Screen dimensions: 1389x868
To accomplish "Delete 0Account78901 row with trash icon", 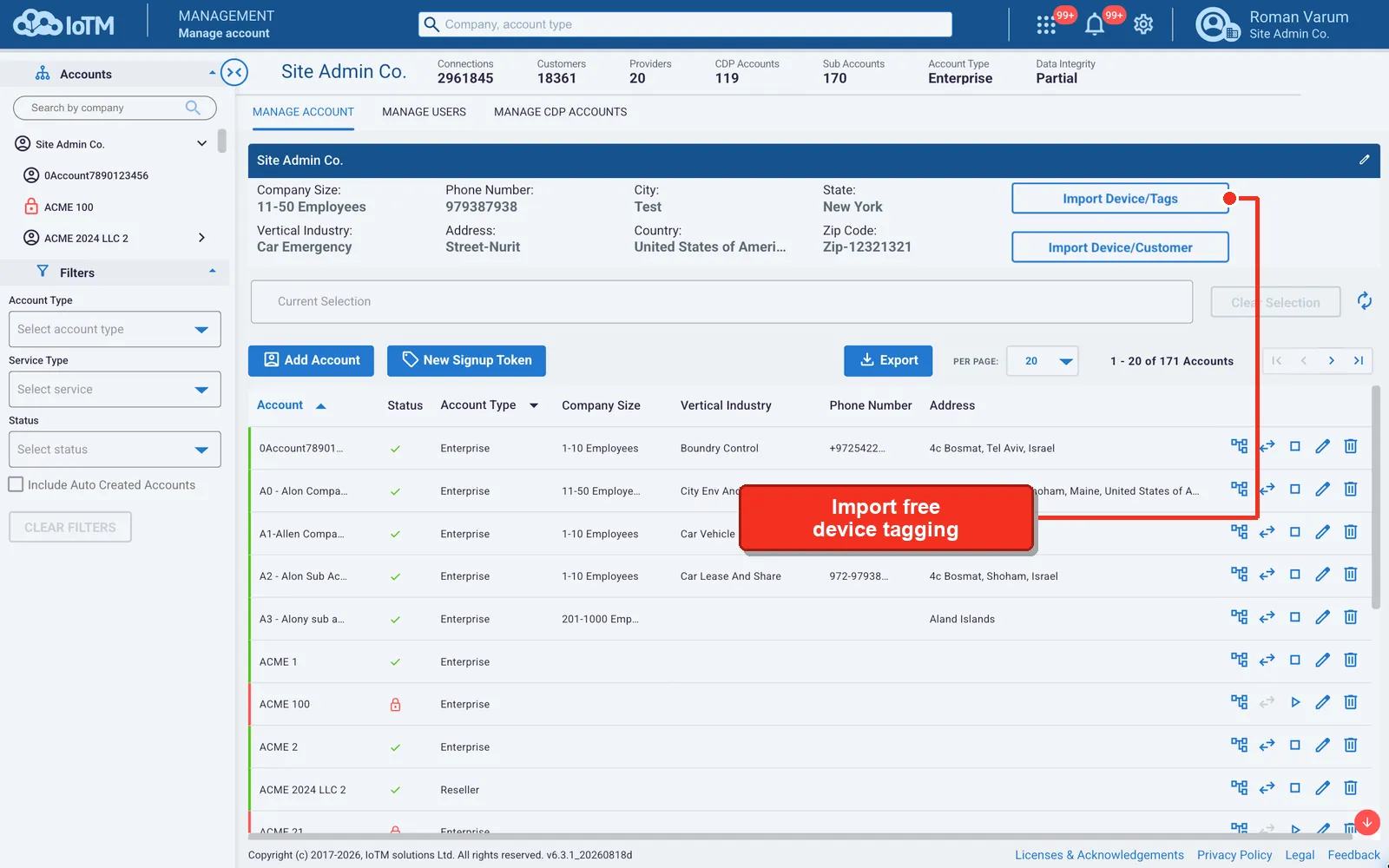I will click(1350, 446).
